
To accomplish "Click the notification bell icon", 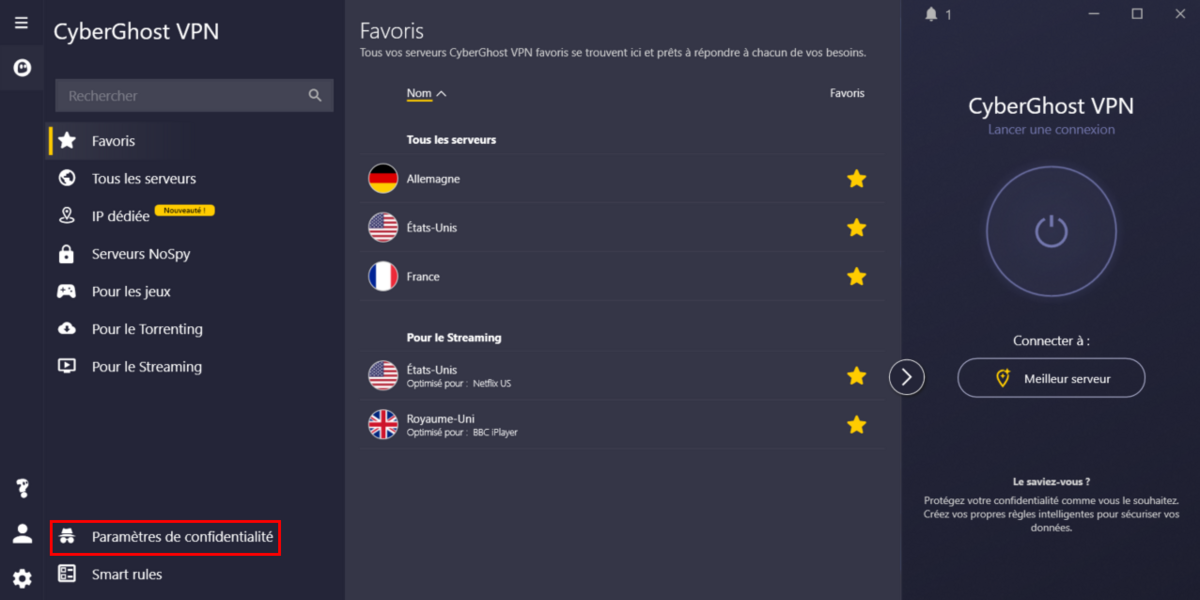I will click(x=932, y=14).
